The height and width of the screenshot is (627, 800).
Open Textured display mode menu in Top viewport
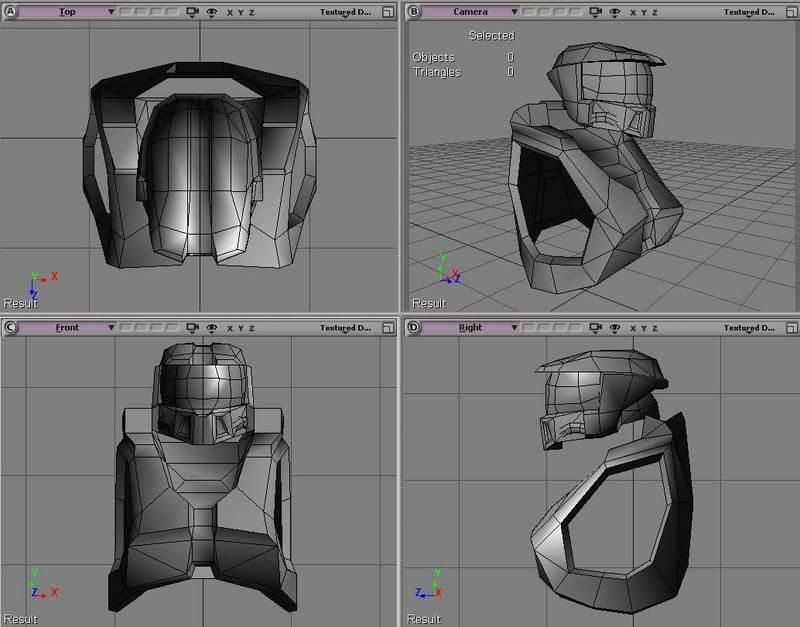tap(345, 12)
